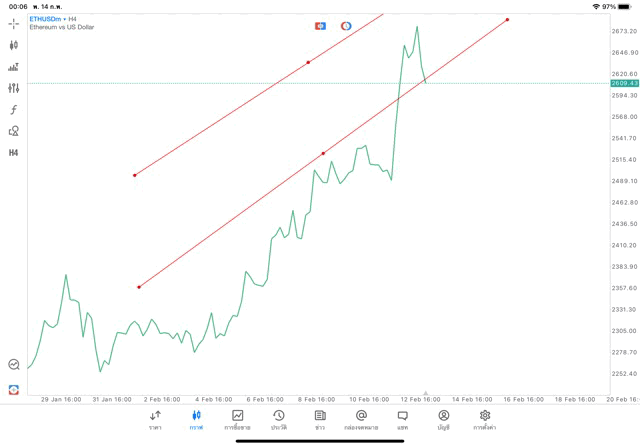
Task: Open the candlestick chart type icon
Action: point(14,45)
